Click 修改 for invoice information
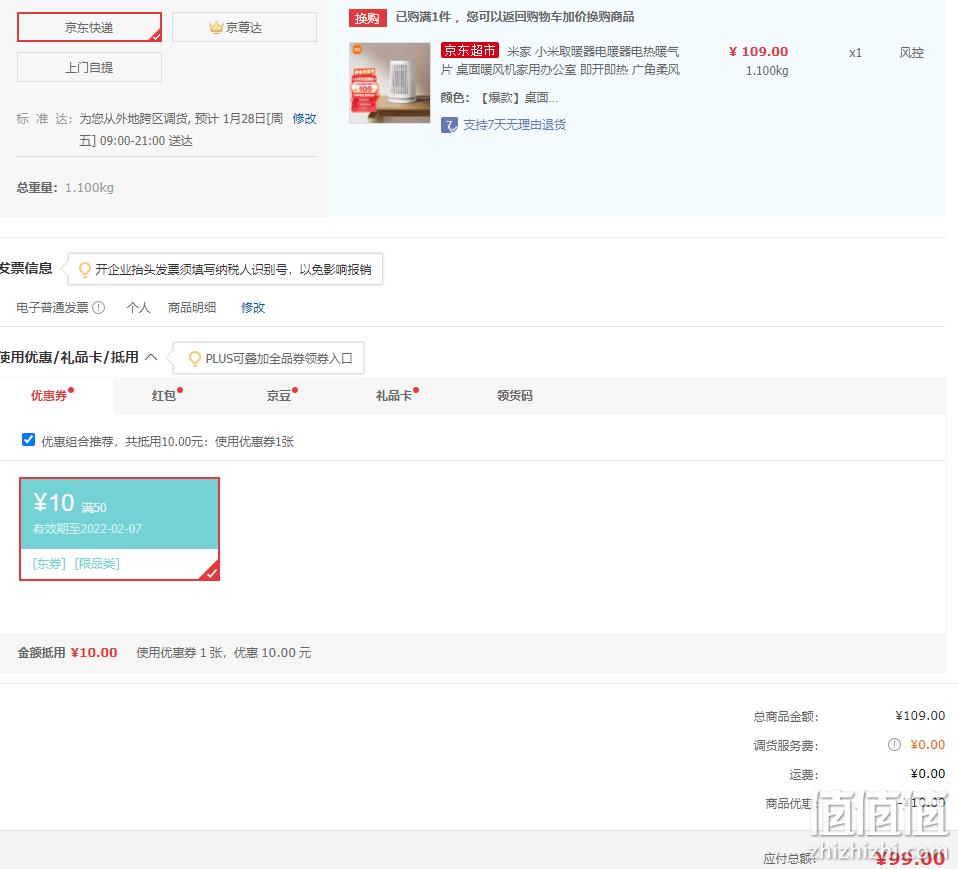 (x=253, y=307)
